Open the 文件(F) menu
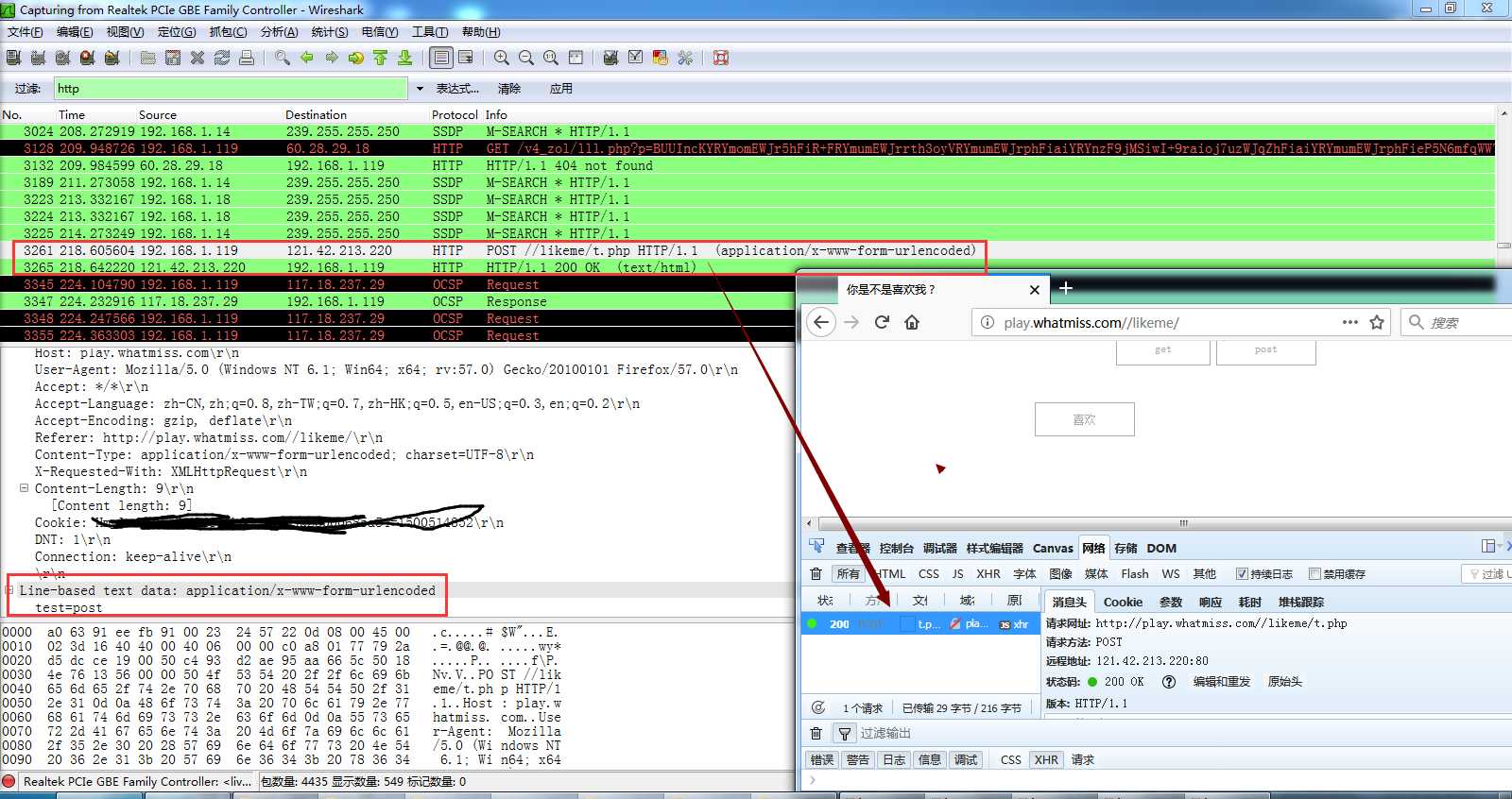This screenshot has height=799, width=1512. (26, 32)
